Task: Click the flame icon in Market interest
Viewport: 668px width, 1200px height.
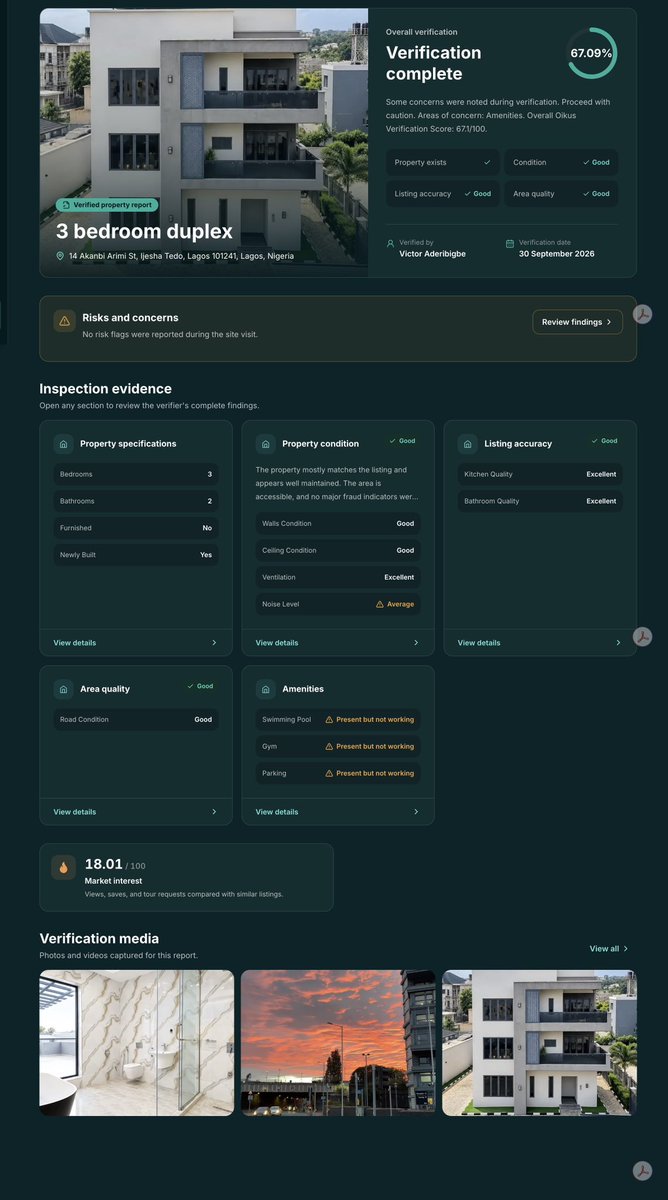Action: click(x=64, y=867)
